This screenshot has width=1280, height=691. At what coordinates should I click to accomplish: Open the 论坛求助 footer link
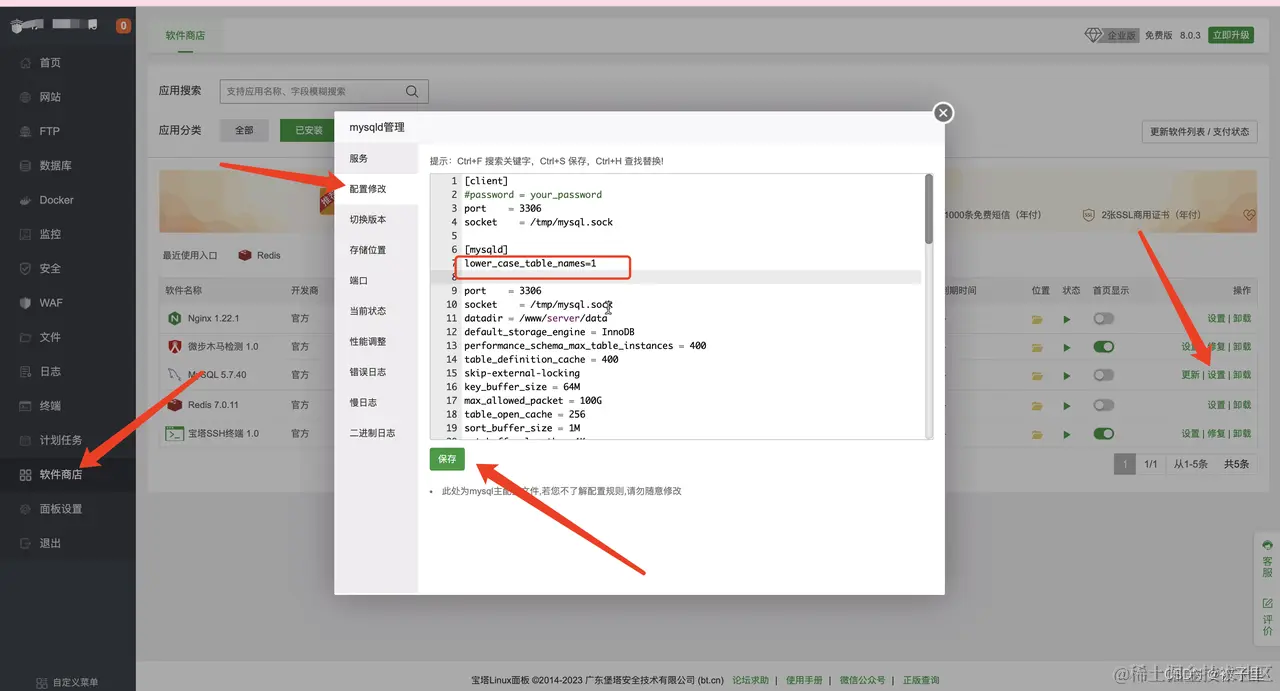[x=750, y=680]
